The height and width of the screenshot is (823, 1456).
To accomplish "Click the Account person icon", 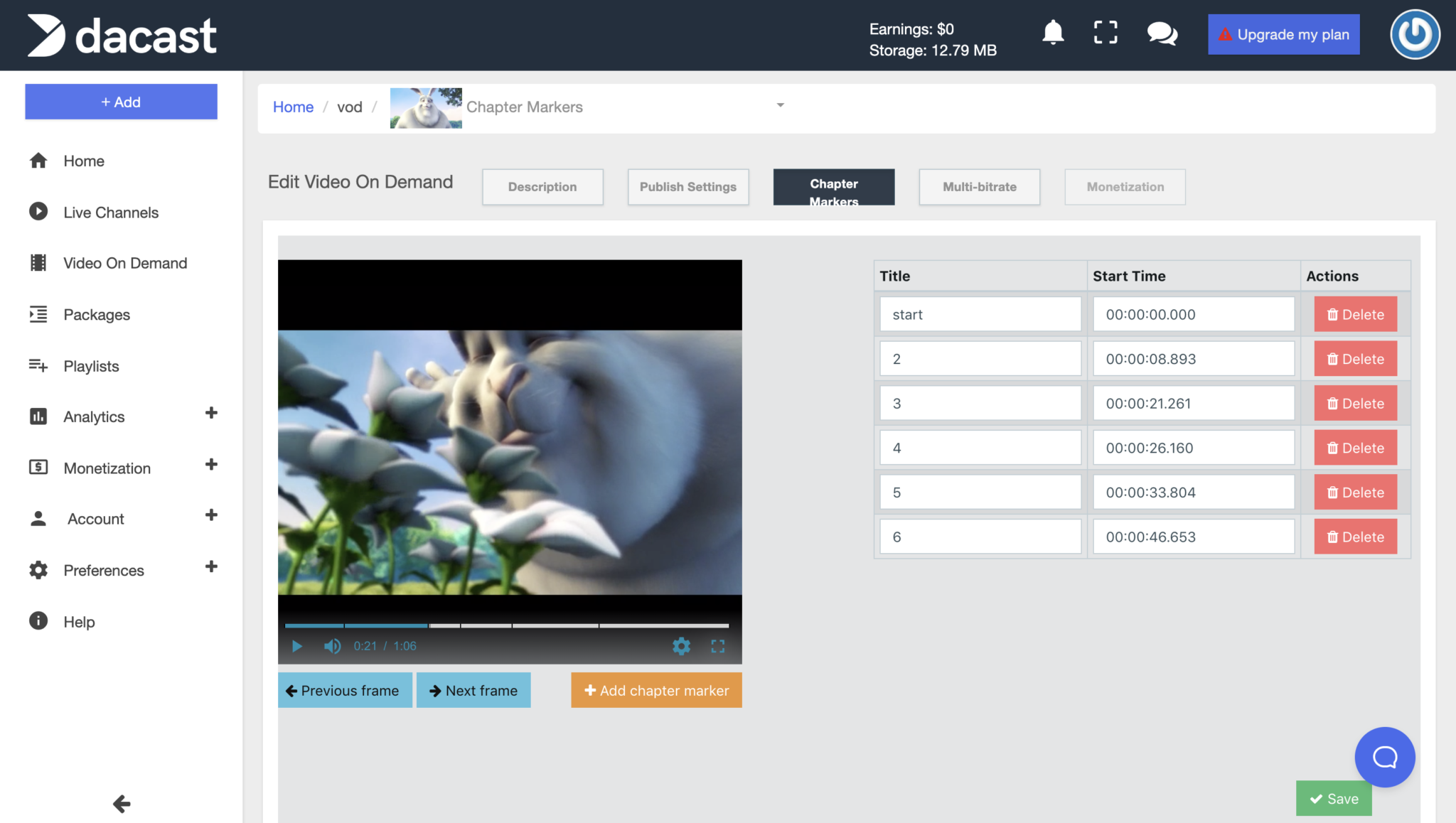I will tap(38, 519).
